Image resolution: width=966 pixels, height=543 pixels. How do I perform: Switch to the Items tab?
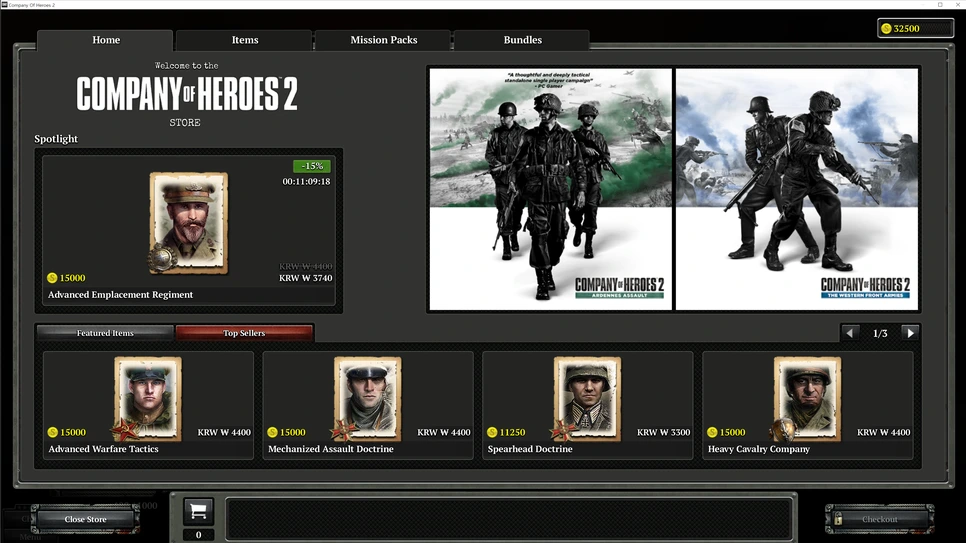245,40
